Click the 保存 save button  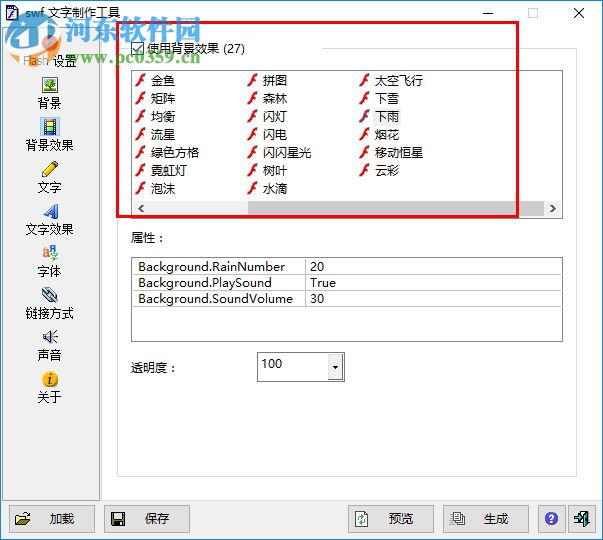tap(147, 519)
